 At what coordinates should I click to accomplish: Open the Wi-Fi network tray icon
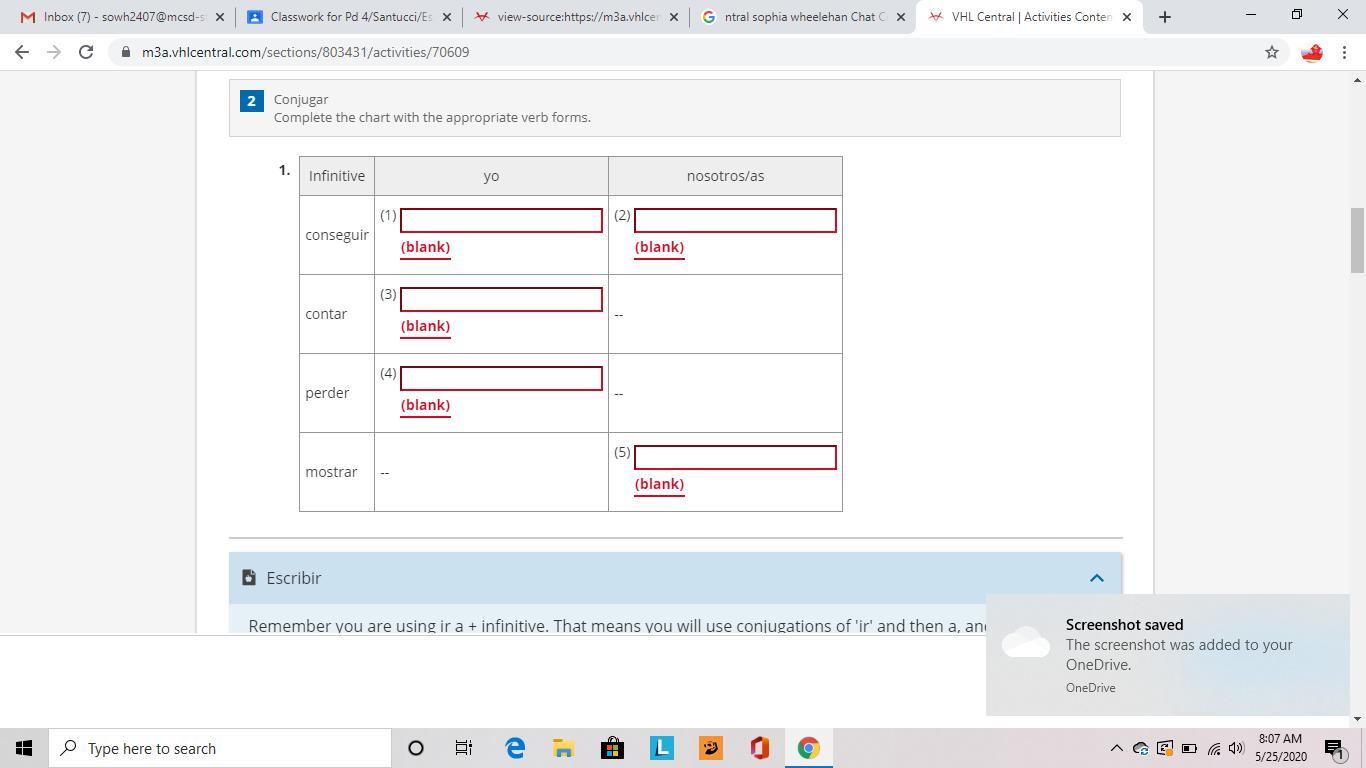coord(1213,748)
